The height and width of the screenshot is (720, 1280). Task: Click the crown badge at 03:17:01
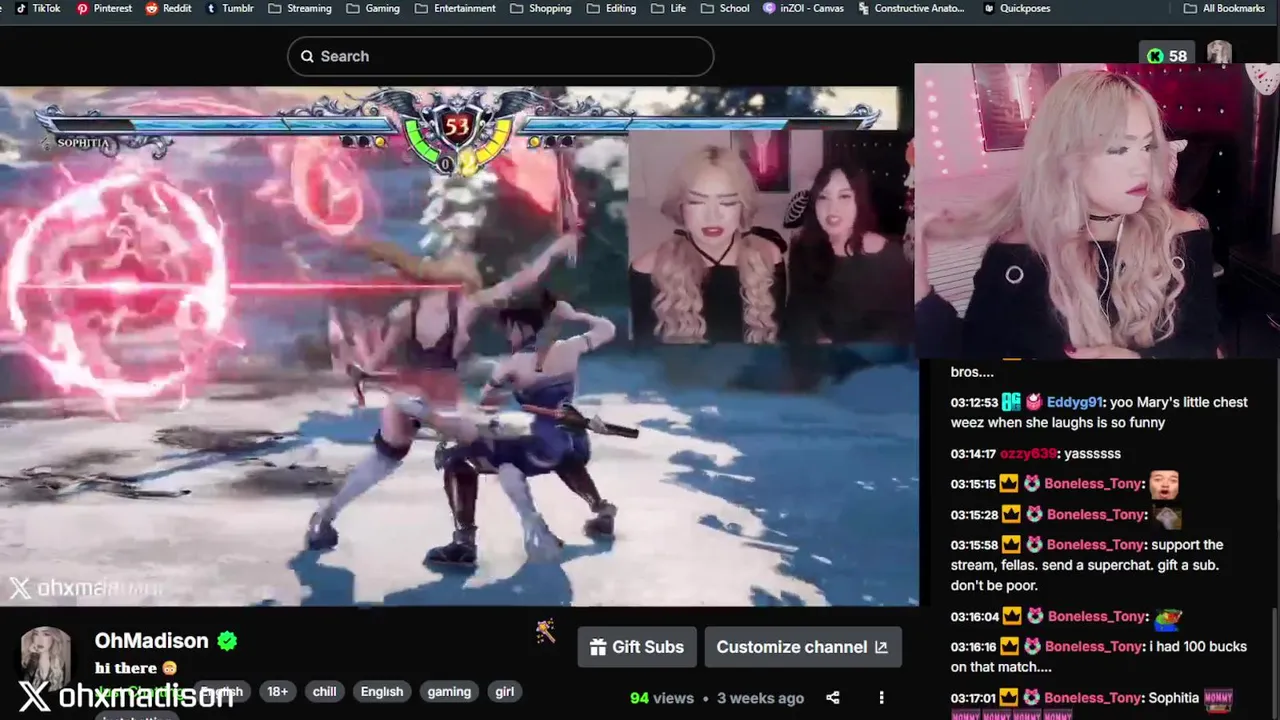coord(1010,698)
